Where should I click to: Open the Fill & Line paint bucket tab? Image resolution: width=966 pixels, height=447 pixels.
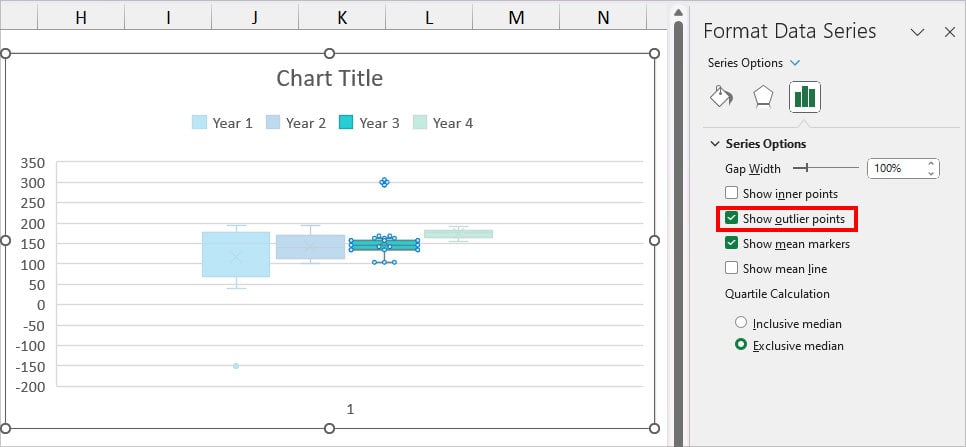coord(721,97)
